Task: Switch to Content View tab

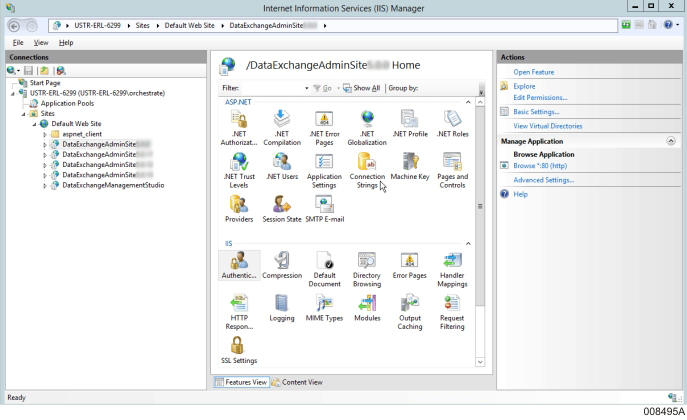Action: click(297, 382)
